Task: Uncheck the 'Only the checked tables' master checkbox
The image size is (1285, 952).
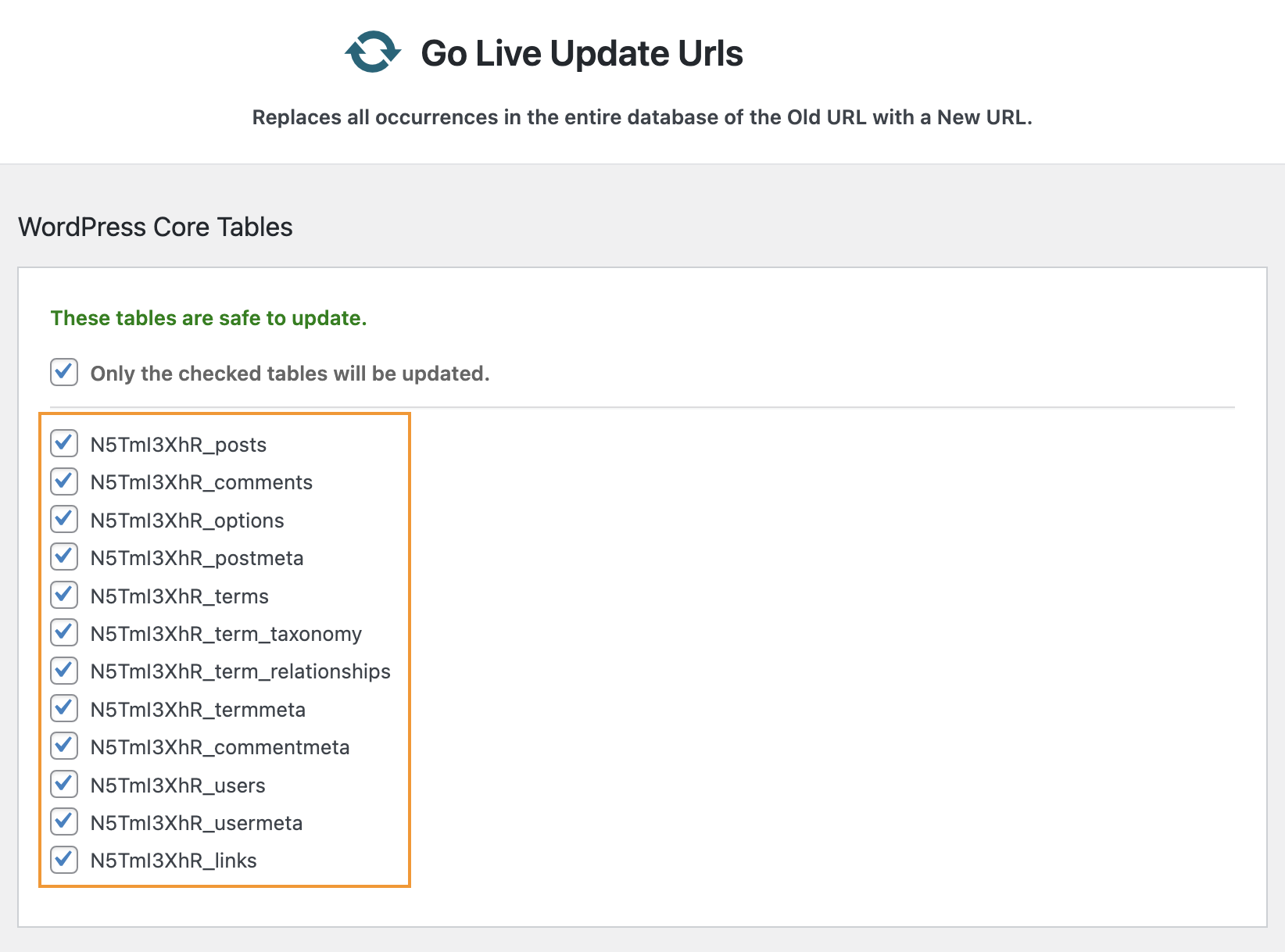Action: coord(64,372)
